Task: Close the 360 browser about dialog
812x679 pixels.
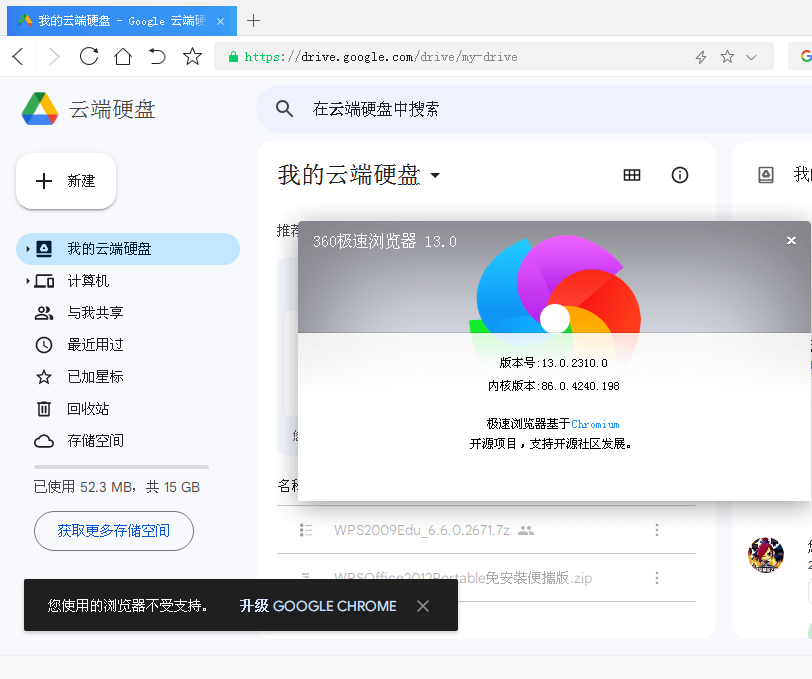Action: coord(791,240)
